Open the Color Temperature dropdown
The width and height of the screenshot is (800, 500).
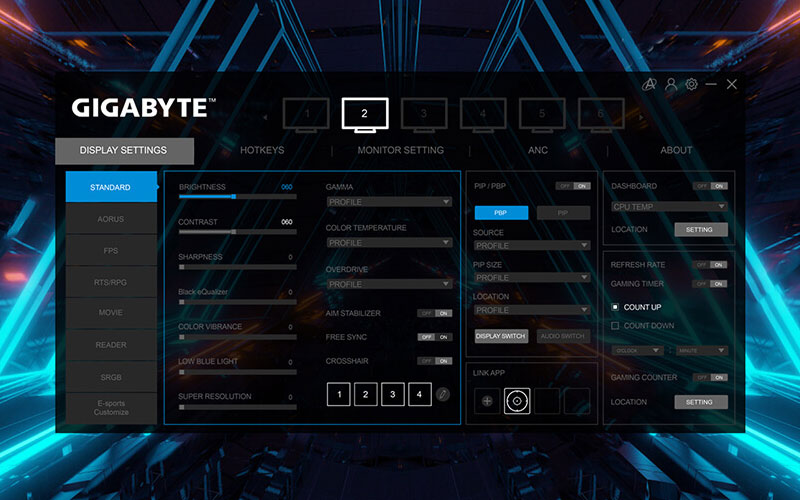(389, 243)
